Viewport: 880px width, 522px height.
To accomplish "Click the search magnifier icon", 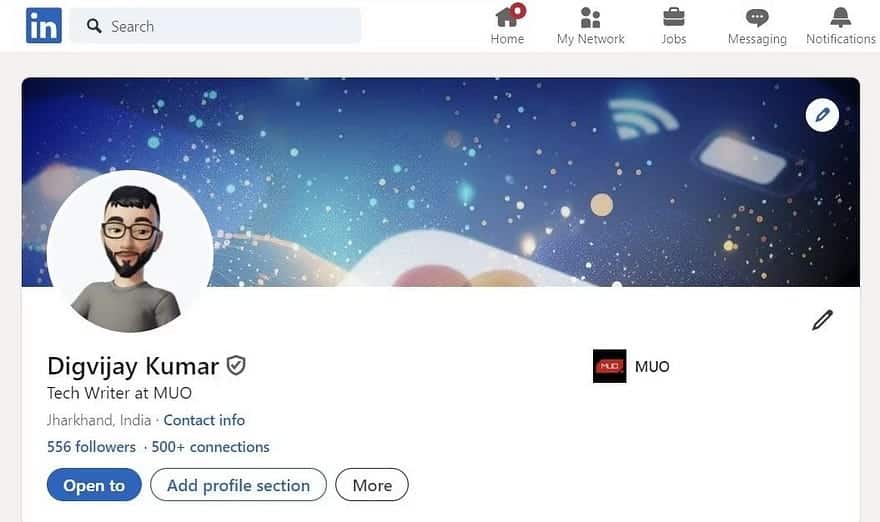I will click(x=94, y=26).
